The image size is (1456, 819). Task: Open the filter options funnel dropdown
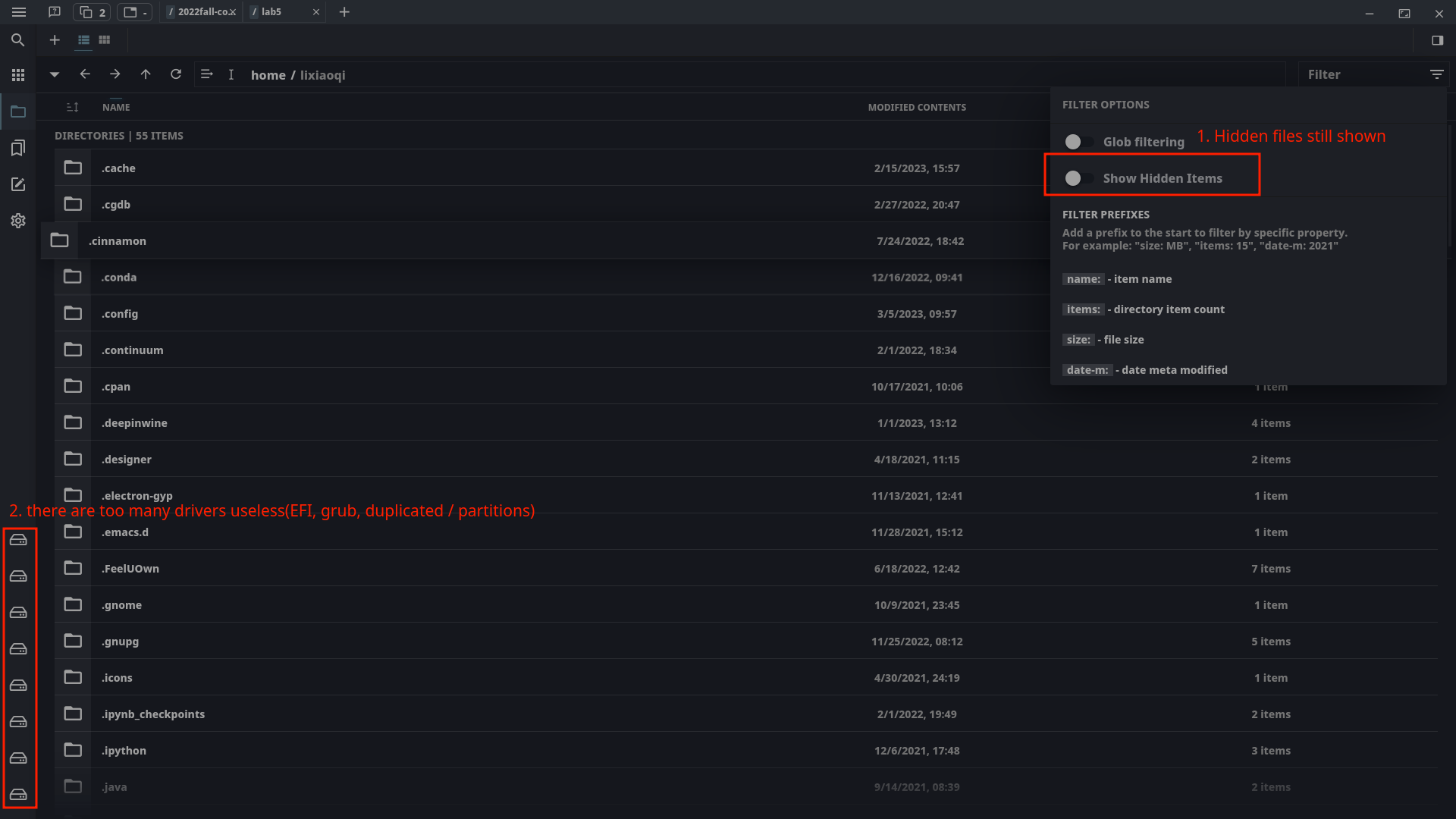coord(1438,74)
